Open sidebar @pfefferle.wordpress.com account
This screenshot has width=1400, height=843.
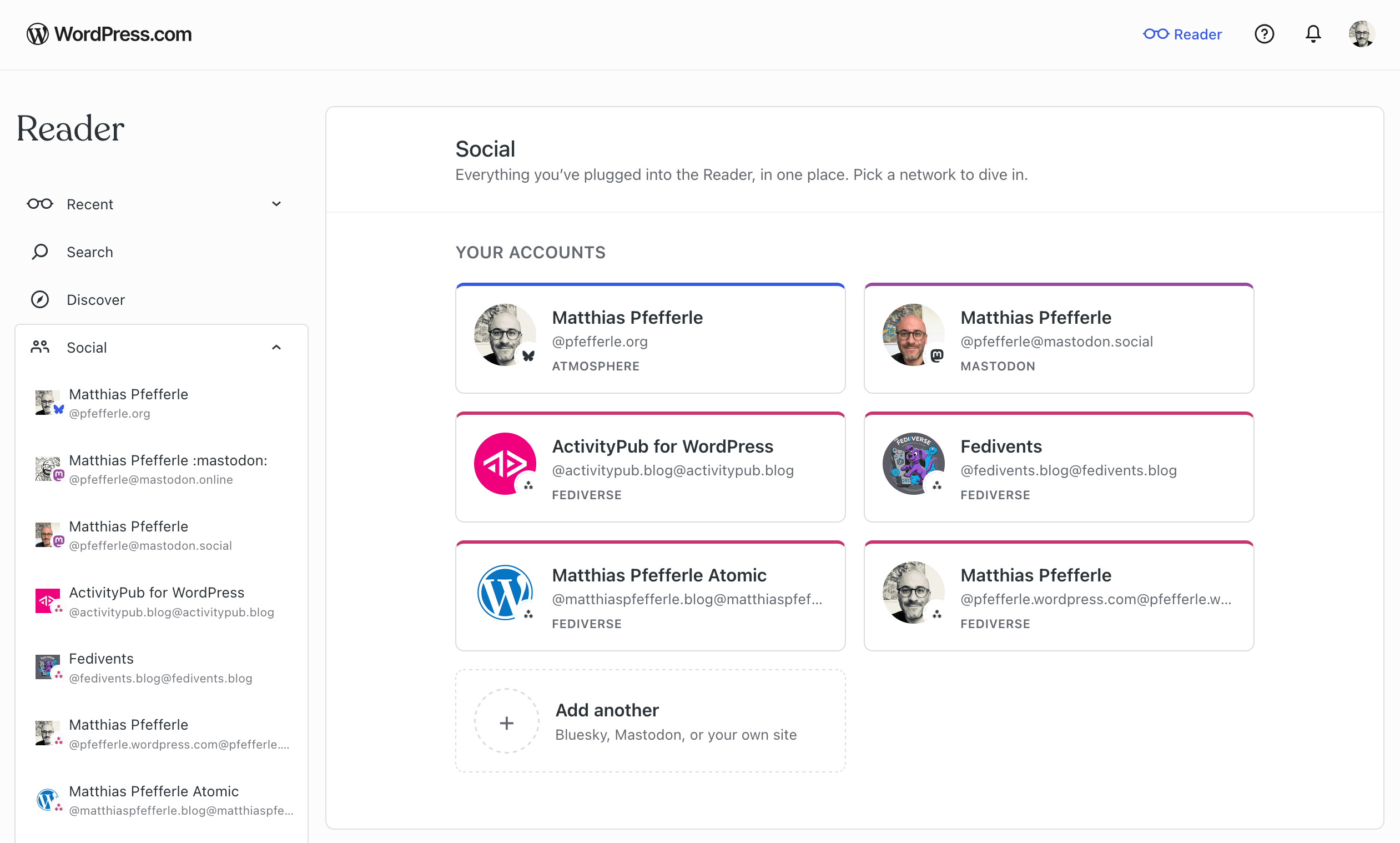pyautogui.click(x=161, y=734)
